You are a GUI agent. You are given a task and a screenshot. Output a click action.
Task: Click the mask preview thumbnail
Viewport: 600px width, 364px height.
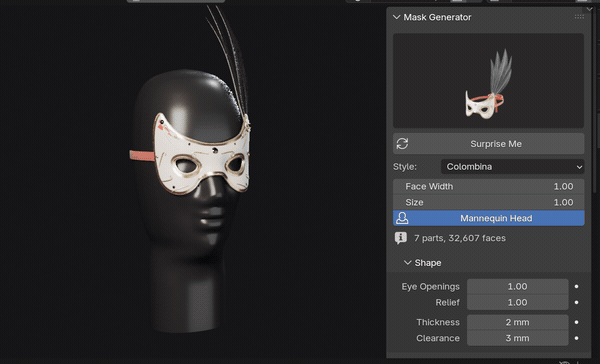(488, 80)
